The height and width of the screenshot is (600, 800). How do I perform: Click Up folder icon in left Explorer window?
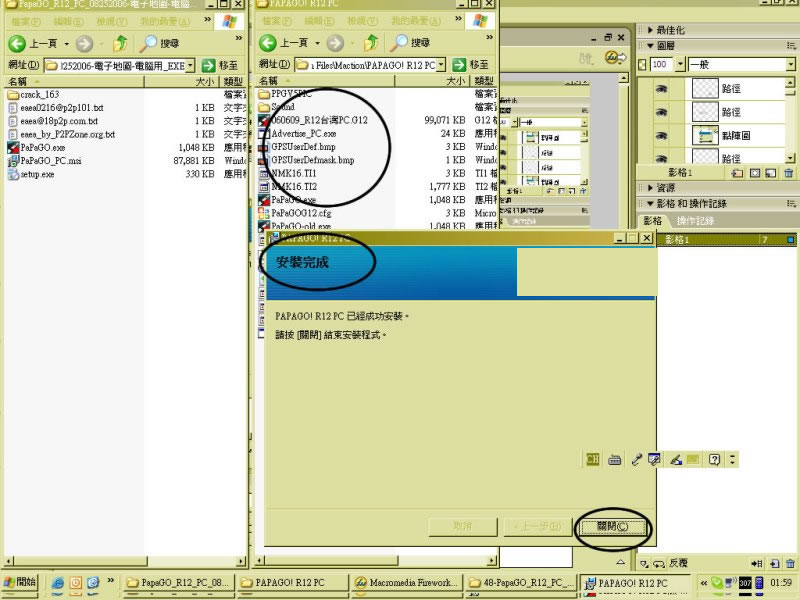(x=120, y=43)
